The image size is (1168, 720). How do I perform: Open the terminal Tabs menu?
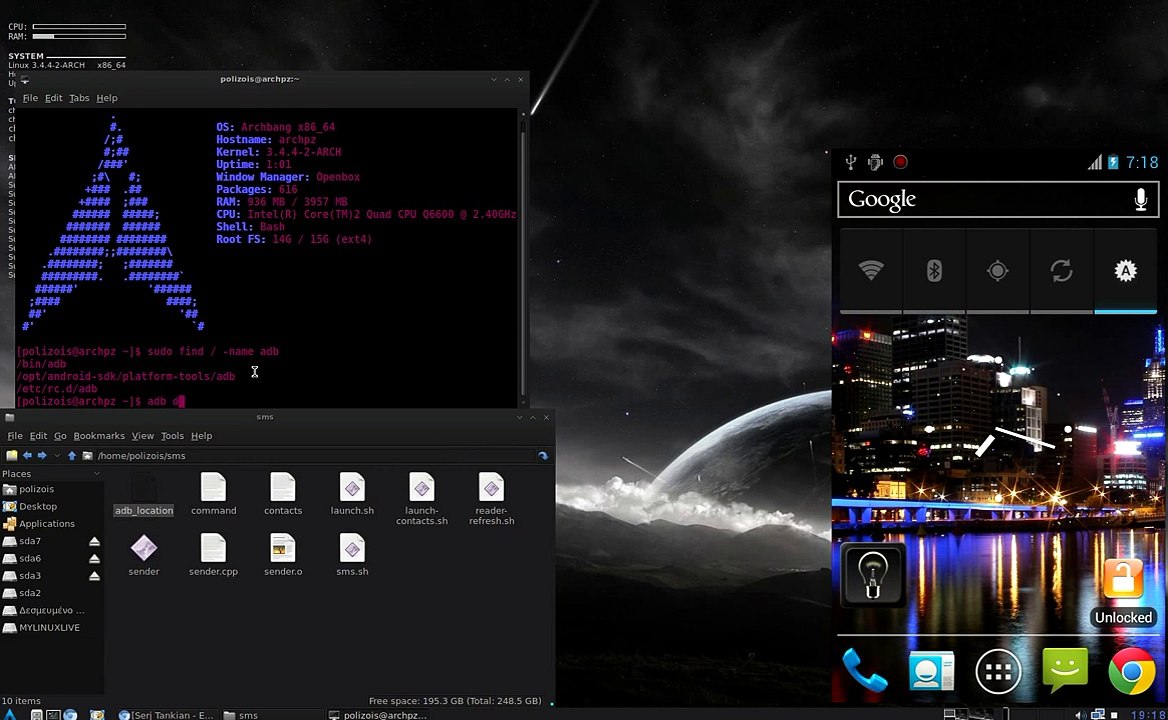click(79, 98)
